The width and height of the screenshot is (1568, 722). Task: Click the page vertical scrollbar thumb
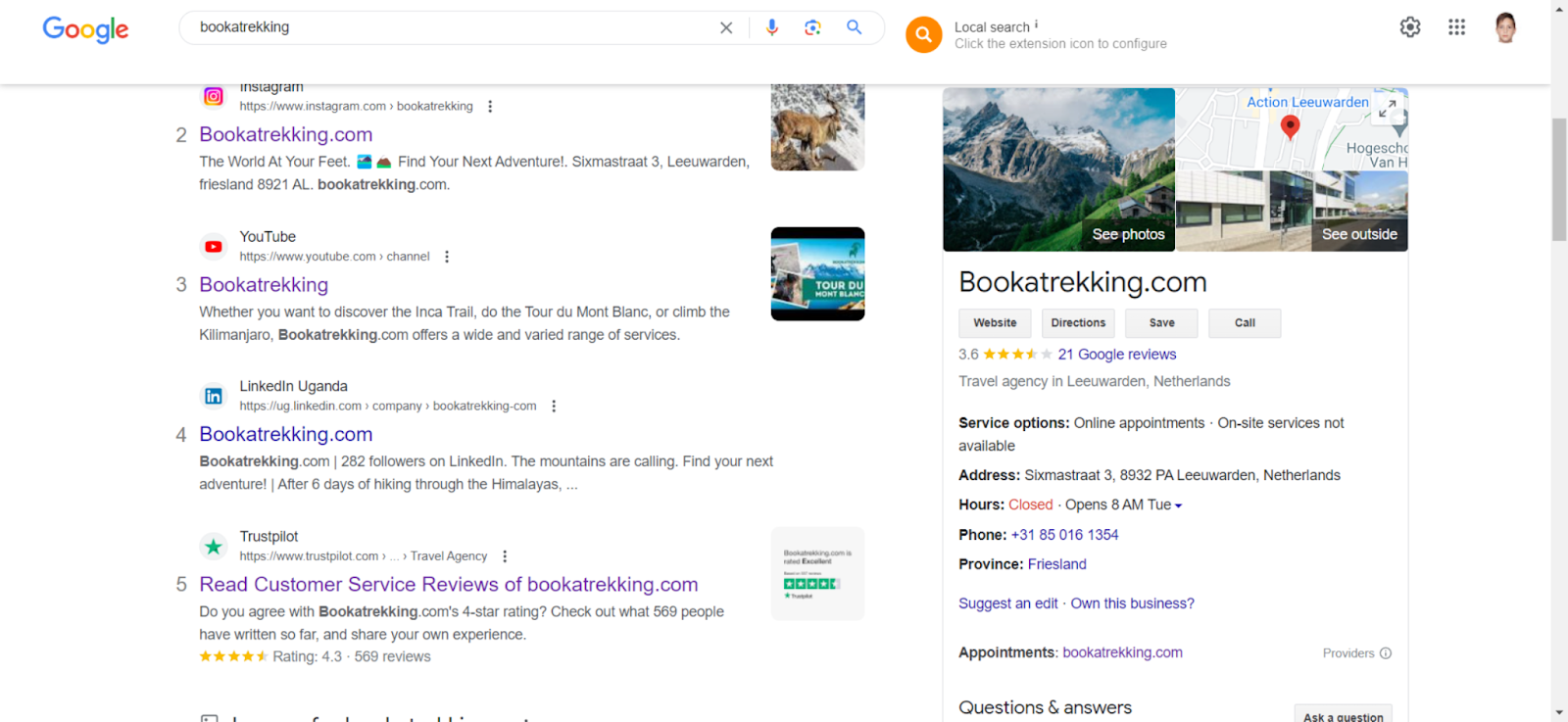1559,179
